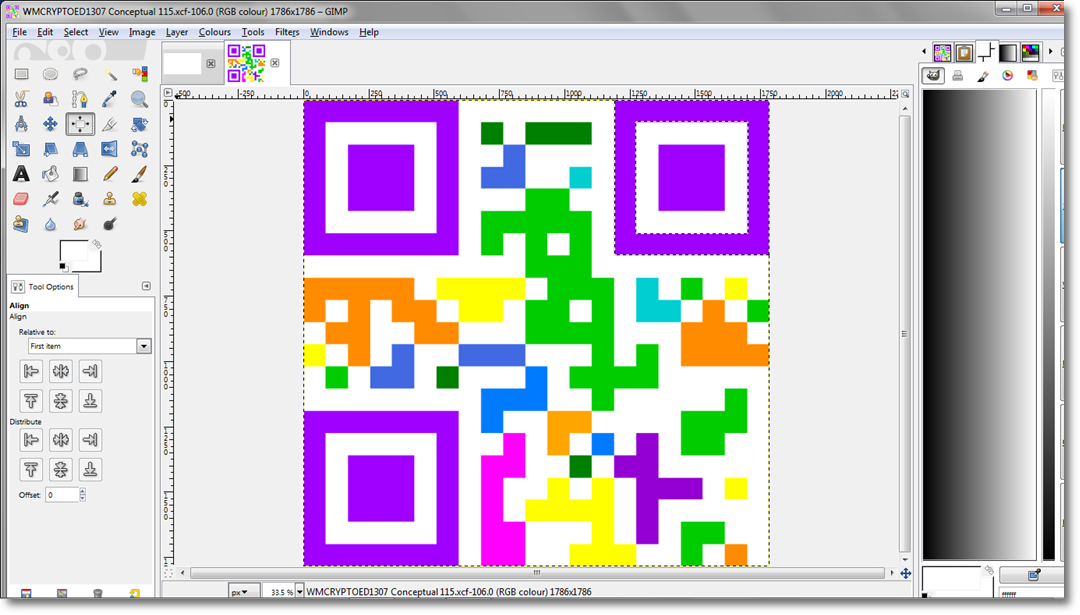Select the Paintbrush tool
1080x615 pixels.
click(x=140, y=174)
